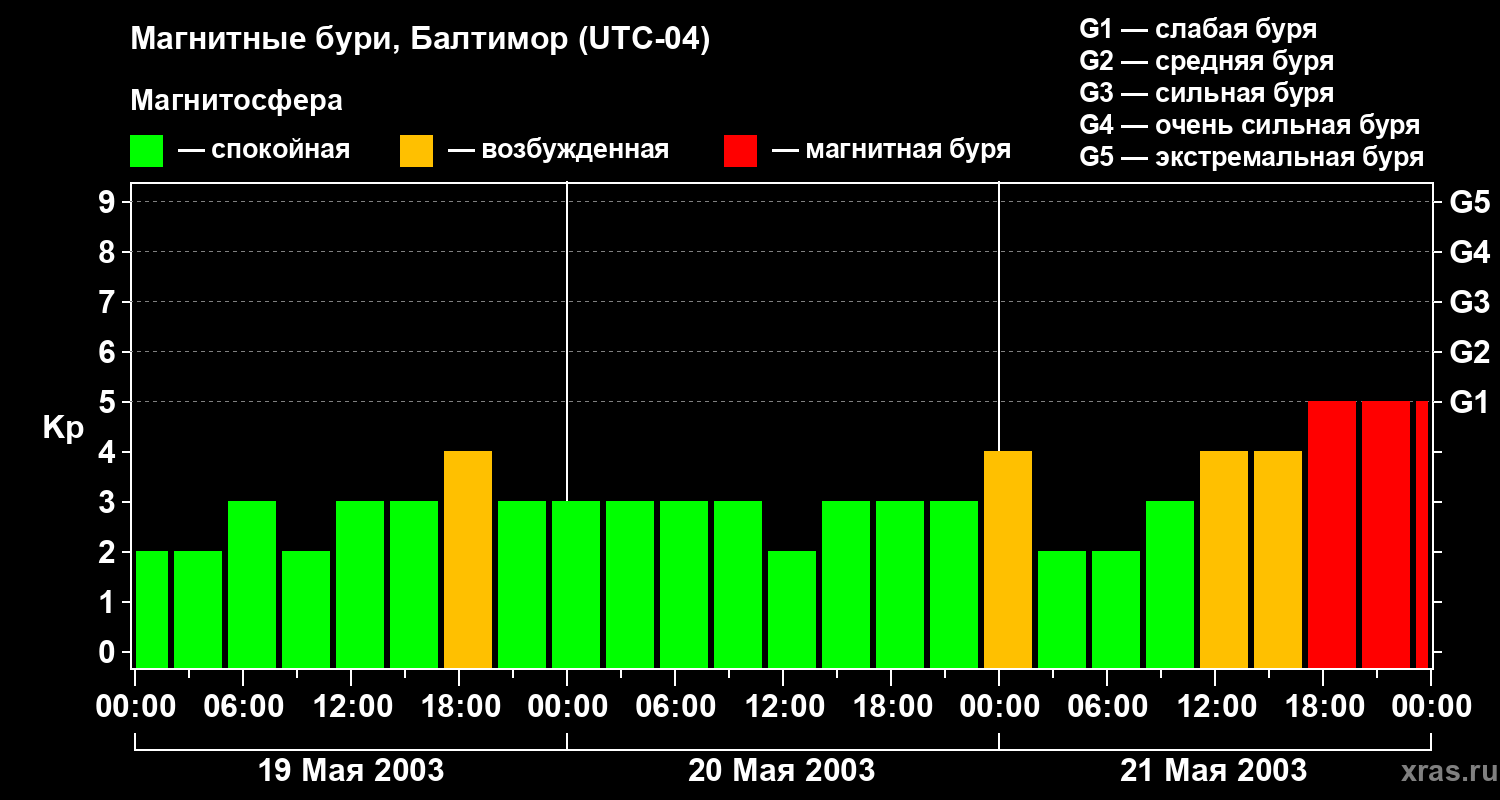The height and width of the screenshot is (800, 1500).
Task: Select the Магнитосфера heading label
Action: click(236, 101)
